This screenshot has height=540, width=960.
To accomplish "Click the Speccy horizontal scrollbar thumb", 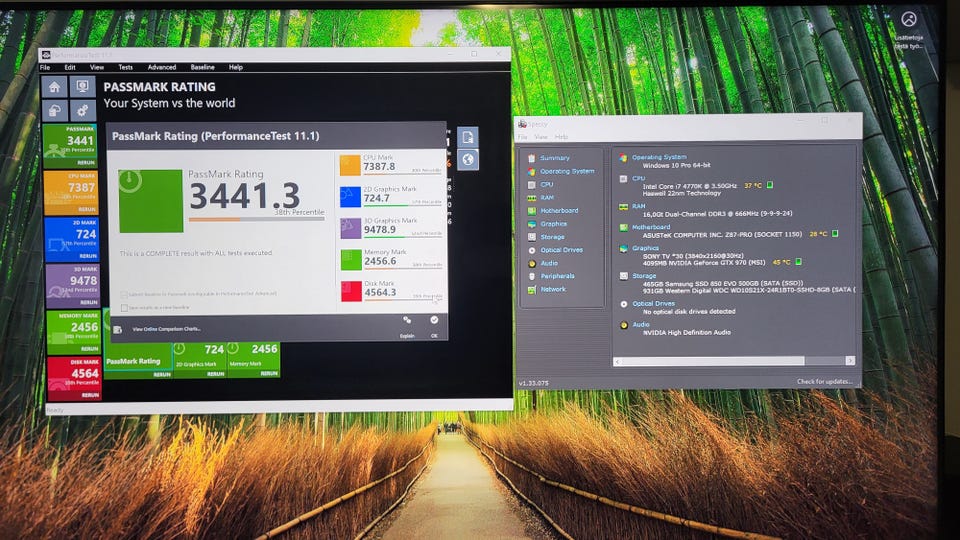I will point(713,361).
